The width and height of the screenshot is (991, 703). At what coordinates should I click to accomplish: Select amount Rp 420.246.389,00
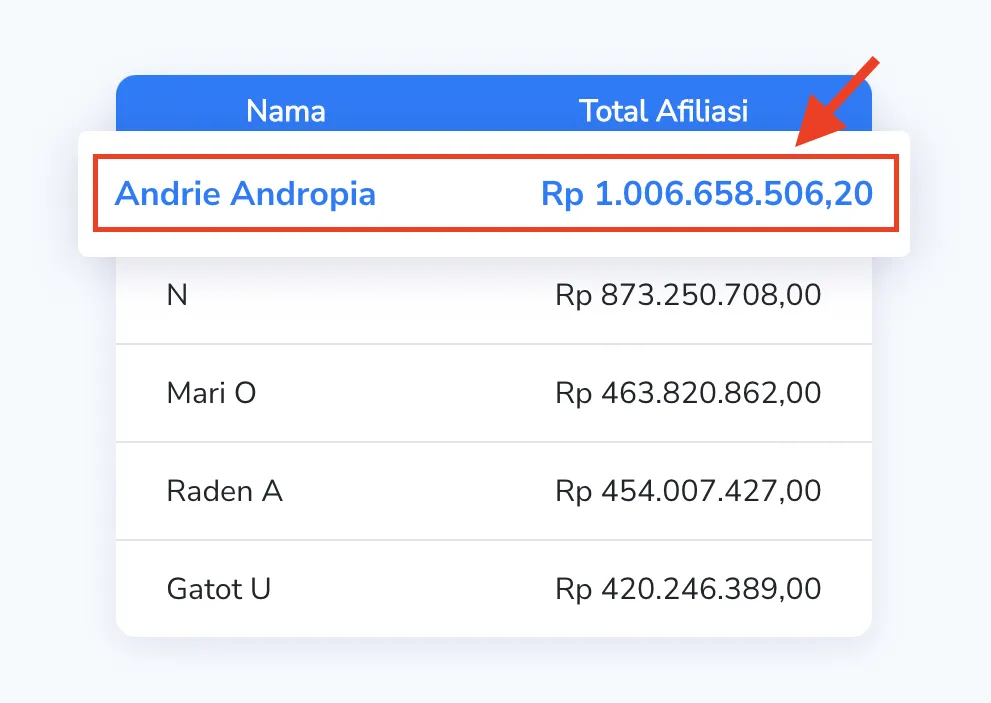pyautogui.click(x=688, y=589)
